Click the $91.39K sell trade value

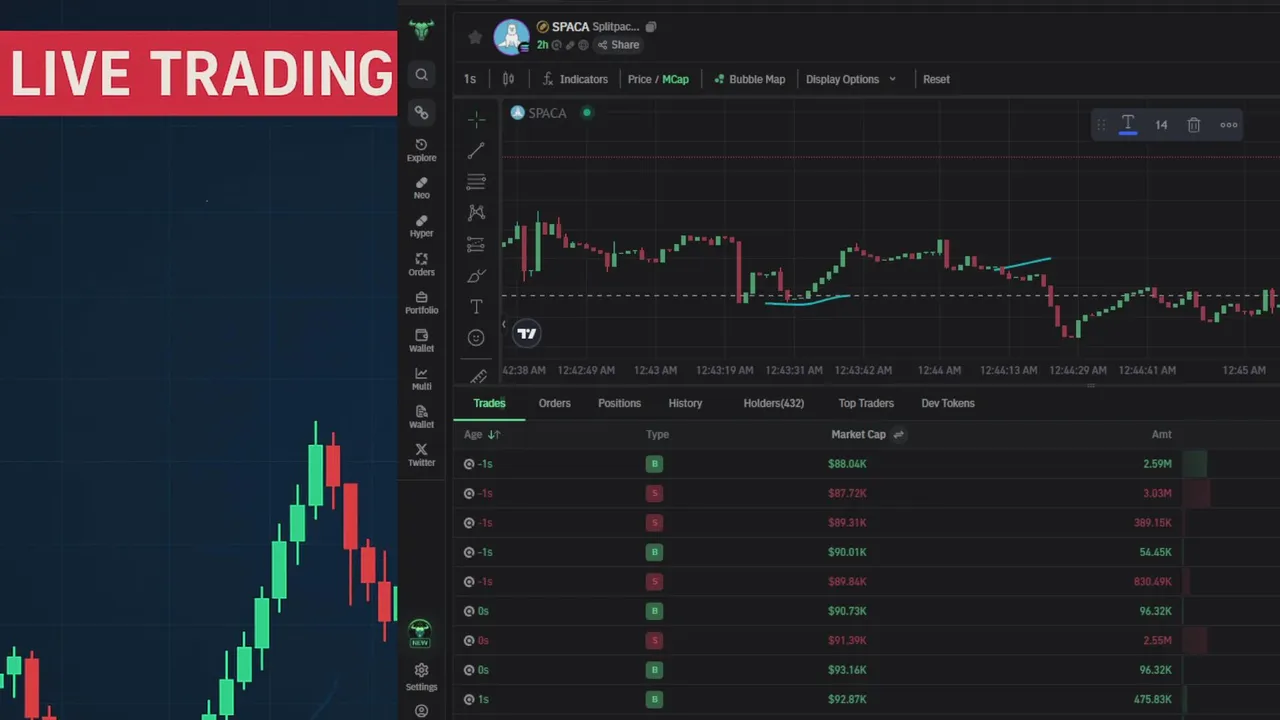[847, 640]
